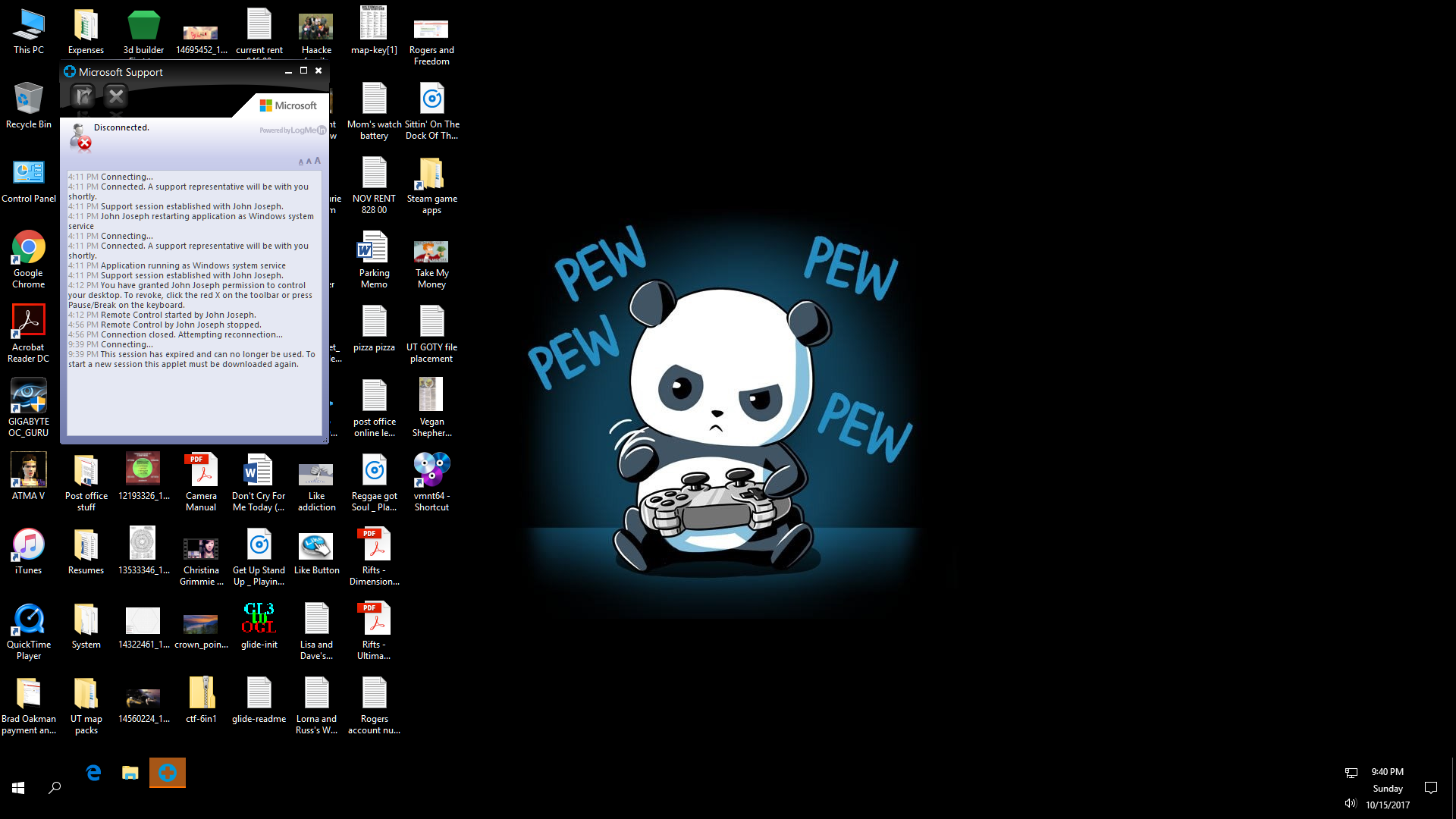Click the Powered by LogMeIn link

point(293,130)
